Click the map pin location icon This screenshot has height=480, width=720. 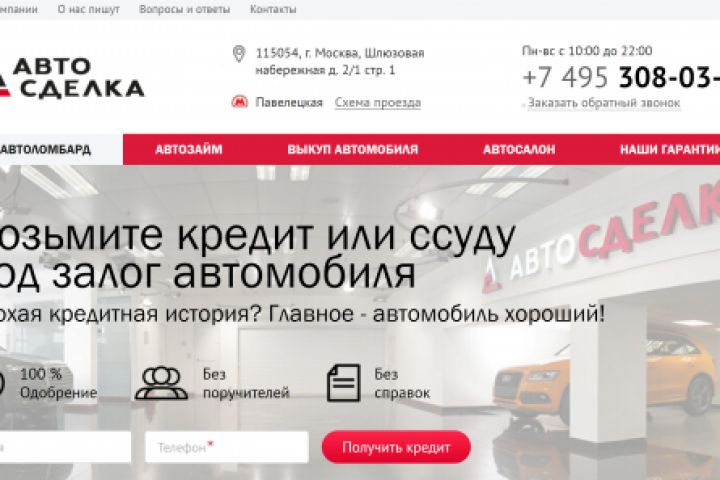tap(239, 54)
